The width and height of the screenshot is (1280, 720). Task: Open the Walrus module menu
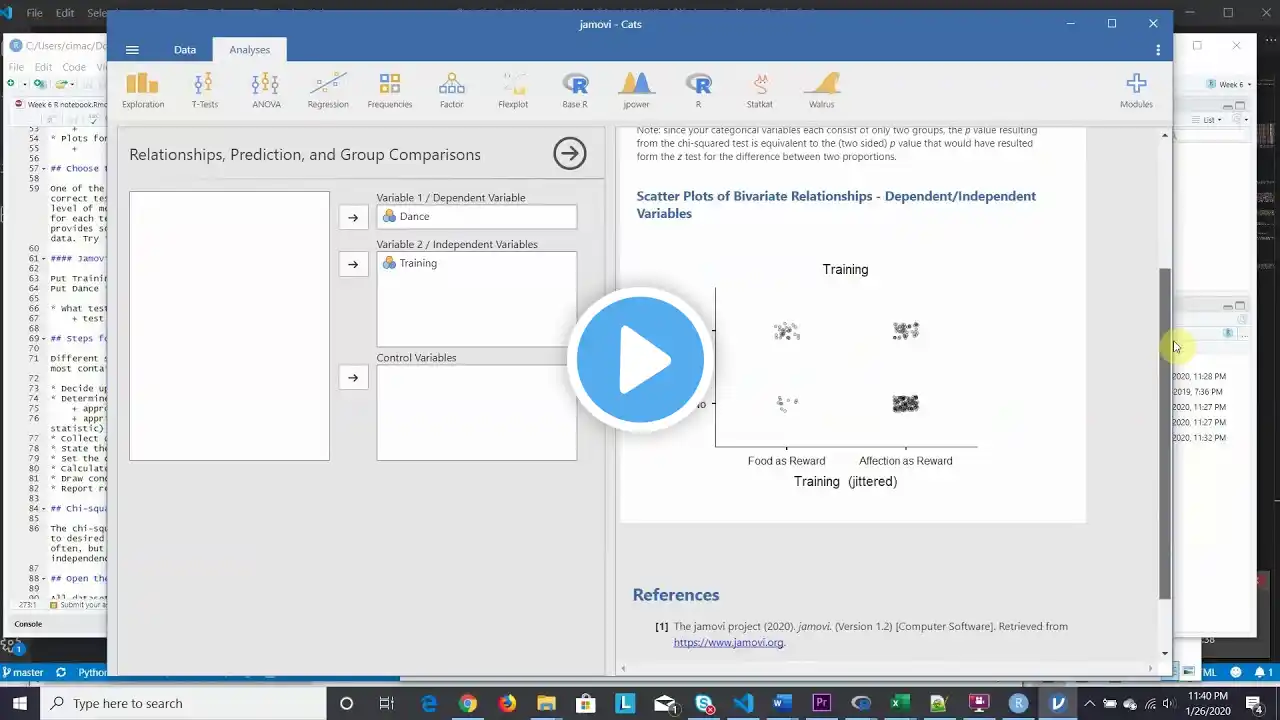coord(821,90)
